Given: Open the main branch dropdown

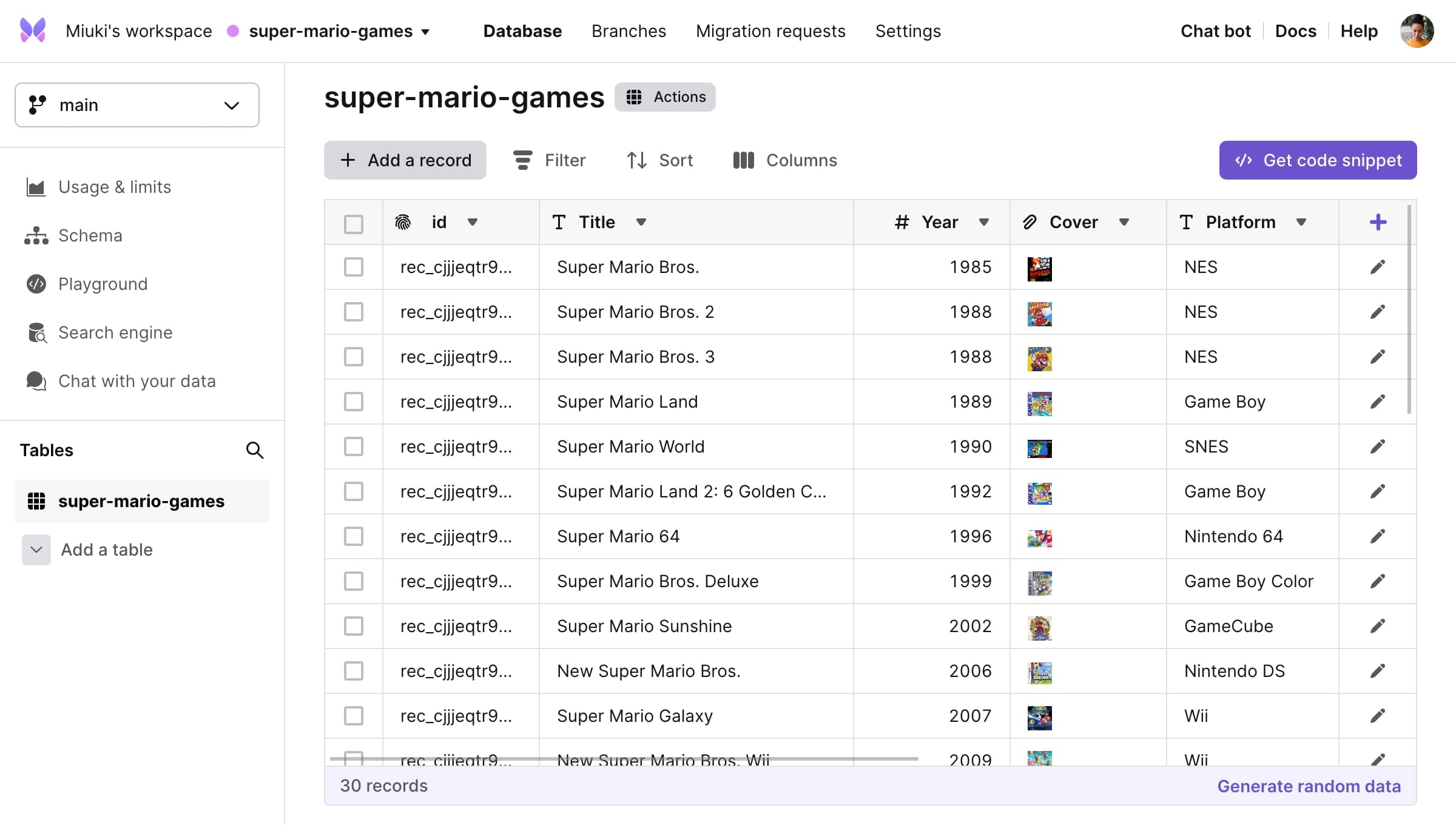Looking at the screenshot, I should pos(137,105).
